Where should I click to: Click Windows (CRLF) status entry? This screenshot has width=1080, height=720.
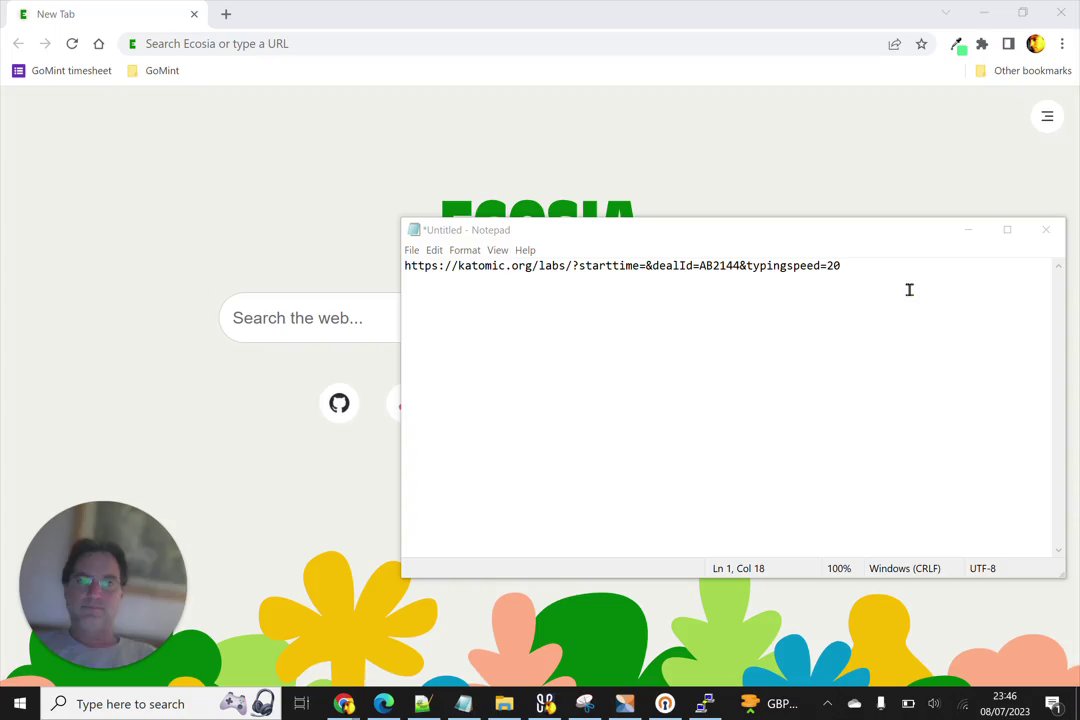tap(904, 568)
